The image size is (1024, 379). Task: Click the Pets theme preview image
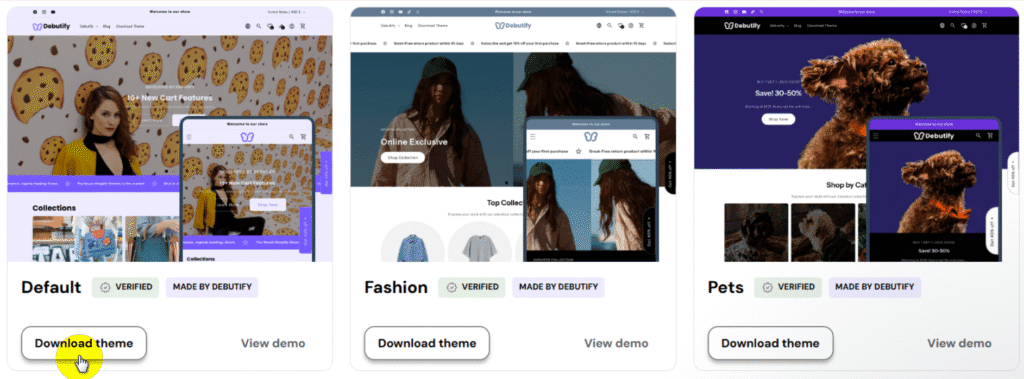[x=857, y=134]
